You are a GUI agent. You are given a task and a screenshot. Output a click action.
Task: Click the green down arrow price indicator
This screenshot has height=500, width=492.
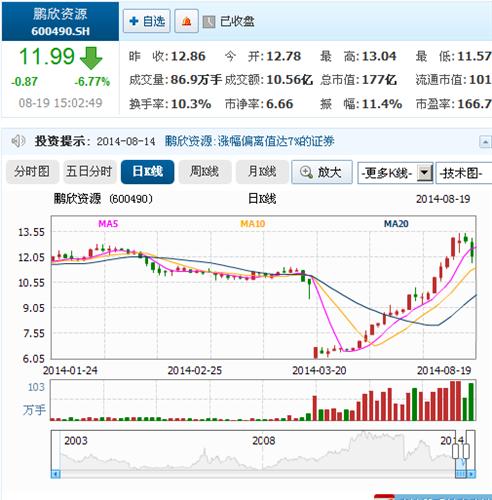(91, 58)
